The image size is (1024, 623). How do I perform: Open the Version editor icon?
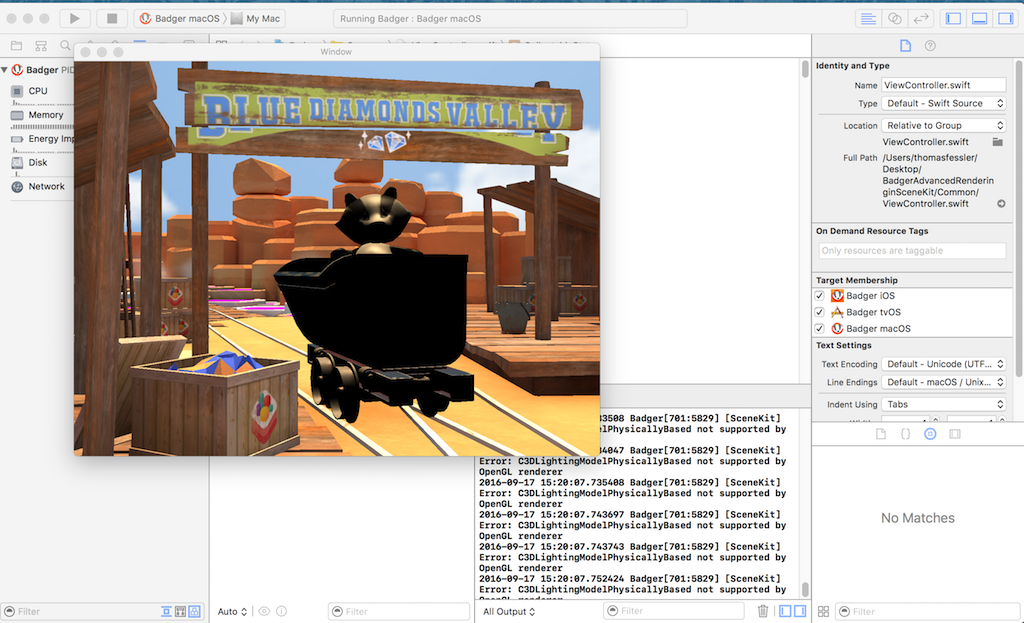pos(921,17)
